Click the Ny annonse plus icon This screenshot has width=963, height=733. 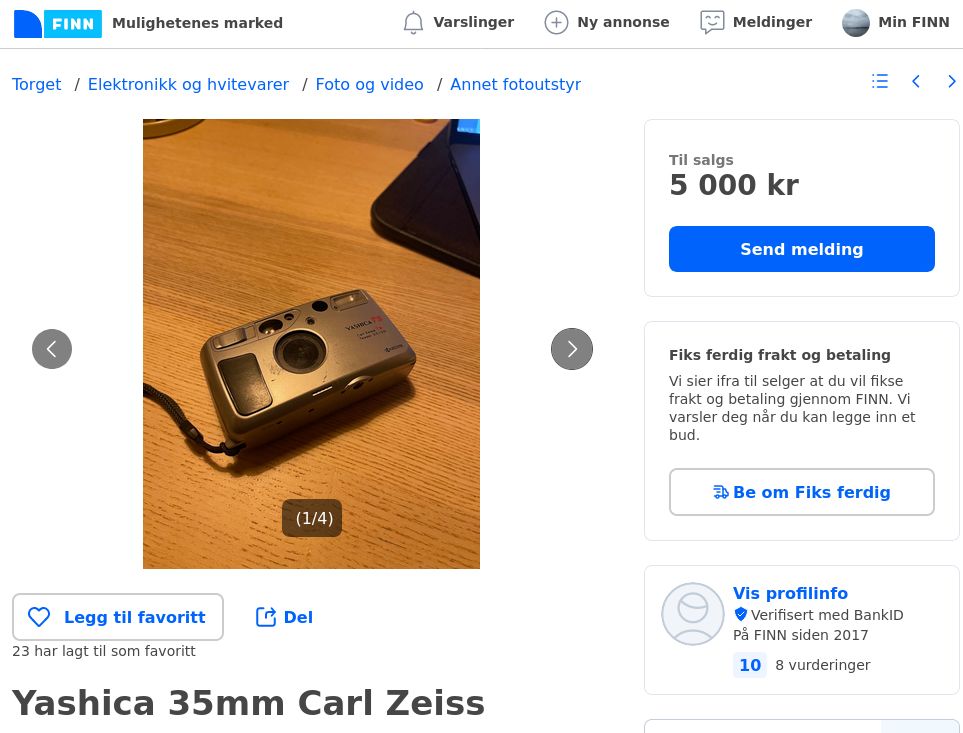click(x=556, y=23)
